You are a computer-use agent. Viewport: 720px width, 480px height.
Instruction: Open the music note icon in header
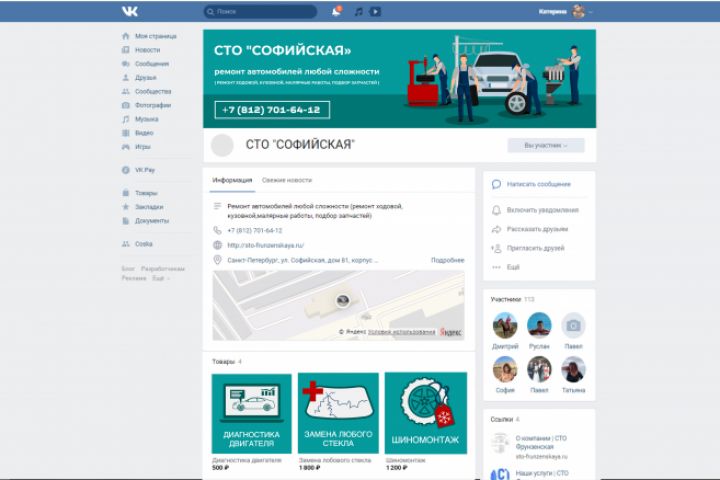[x=359, y=11]
